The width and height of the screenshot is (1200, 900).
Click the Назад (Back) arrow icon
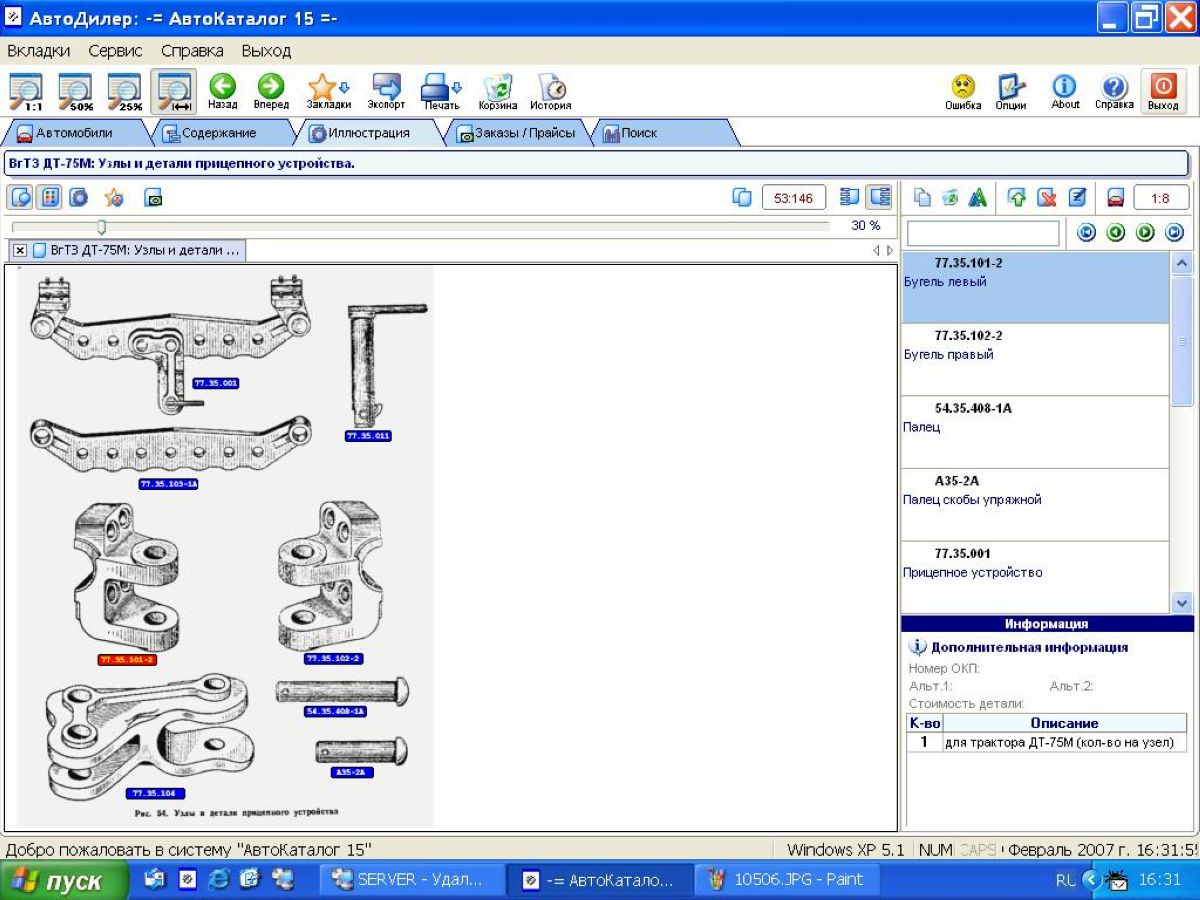222,87
